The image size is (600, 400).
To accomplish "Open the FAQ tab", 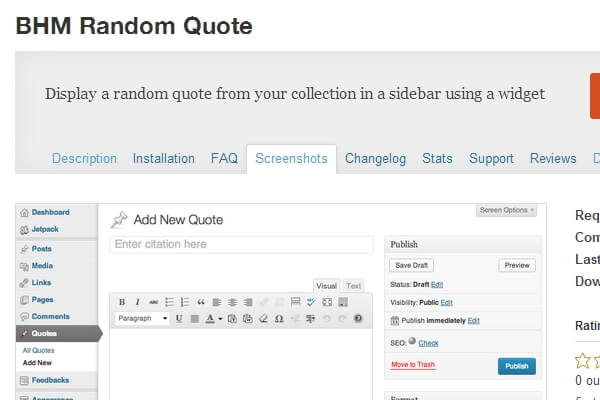I will point(225,158).
